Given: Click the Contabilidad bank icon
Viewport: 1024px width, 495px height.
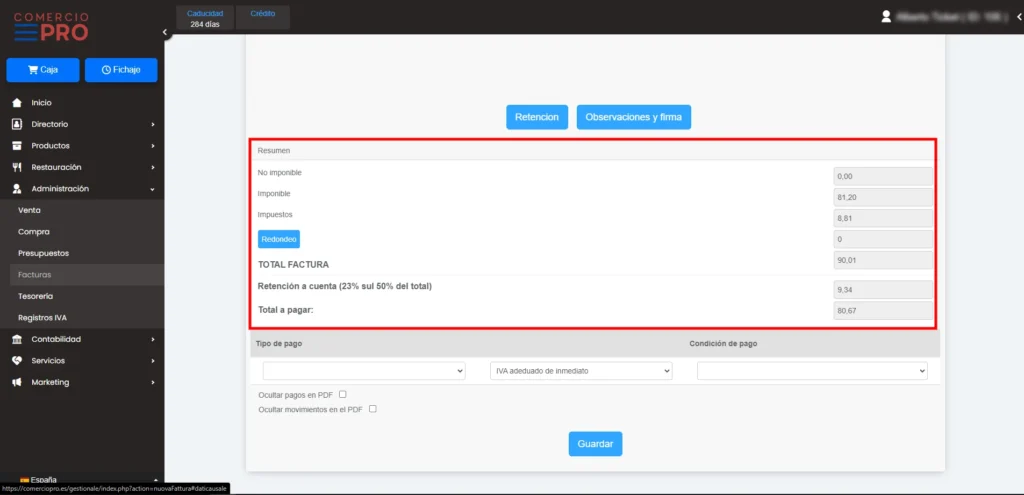Looking at the screenshot, I should pyautogui.click(x=18, y=339).
